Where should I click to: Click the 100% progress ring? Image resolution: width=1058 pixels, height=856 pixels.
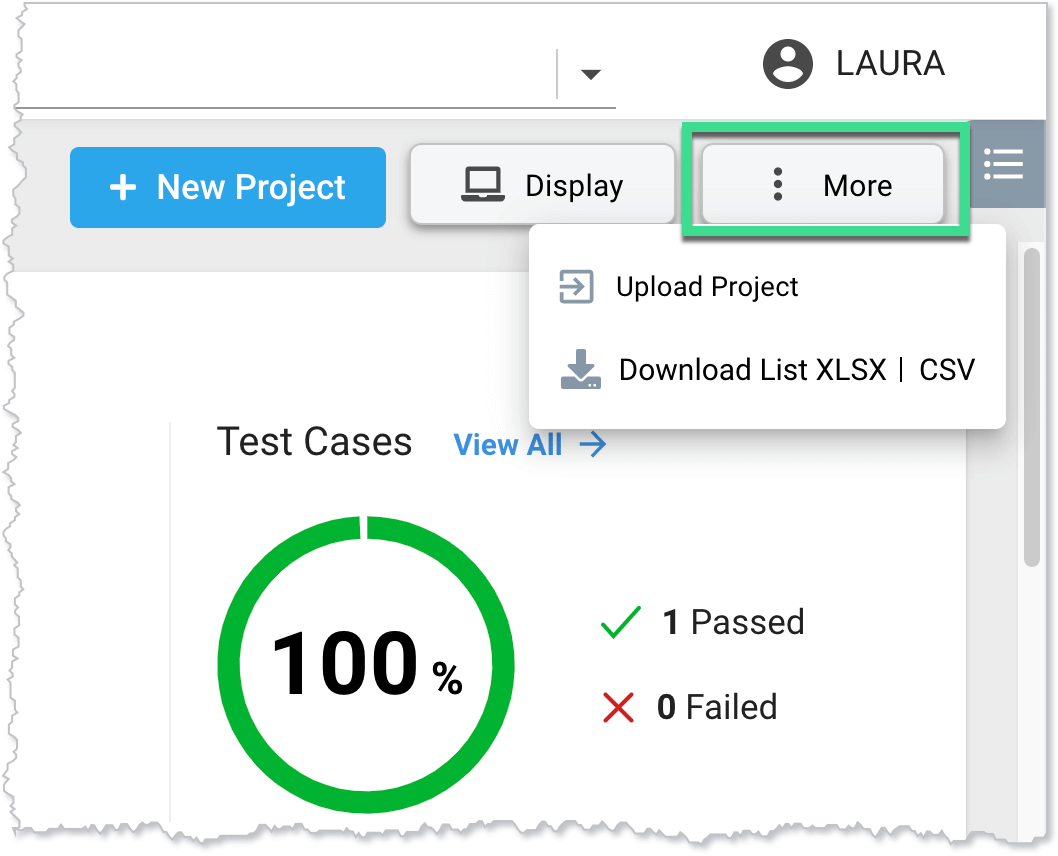[x=365, y=662]
